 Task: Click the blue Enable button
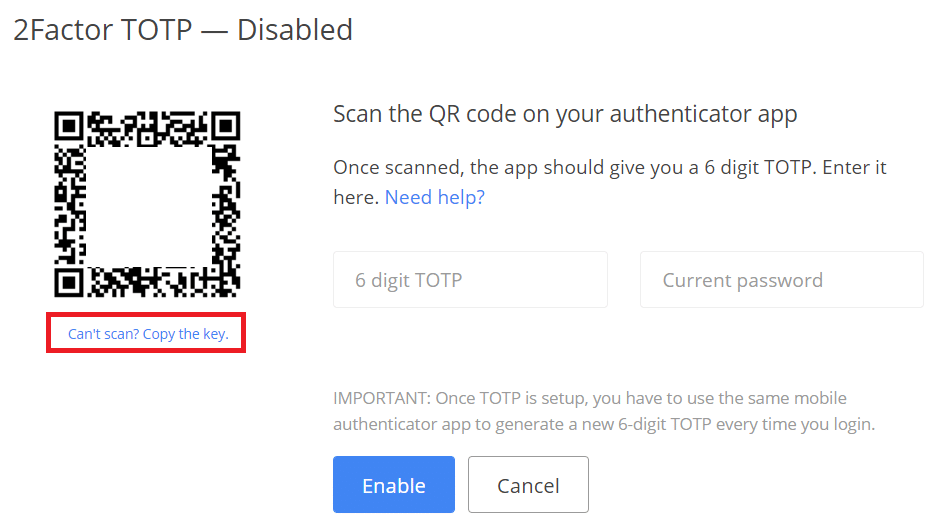[x=394, y=485]
